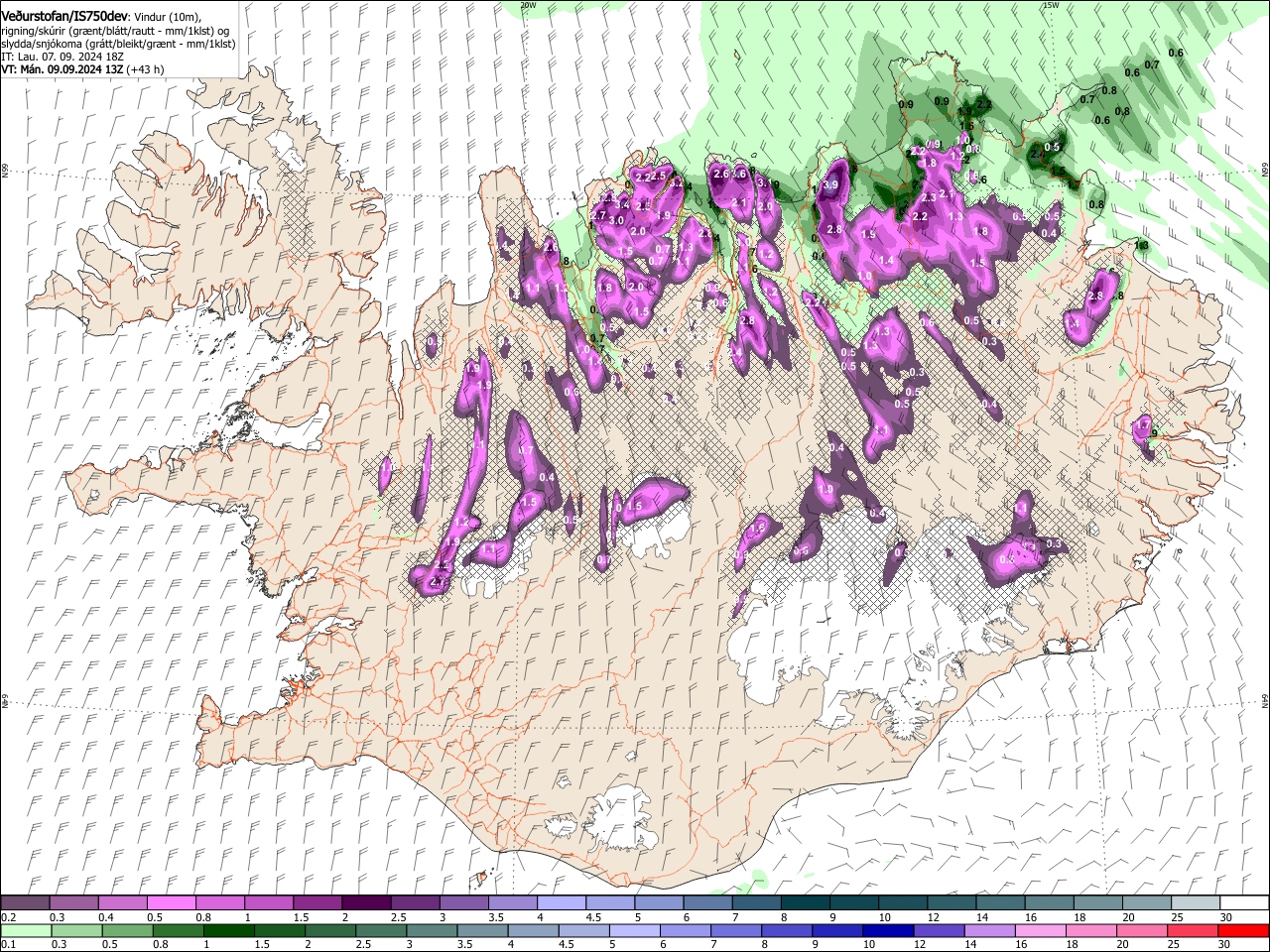The height and width of the screenshot is (952, 1270).
Task: Pick the dark green rain swatch between 1 and 1.5
Action: click(228, 930)
